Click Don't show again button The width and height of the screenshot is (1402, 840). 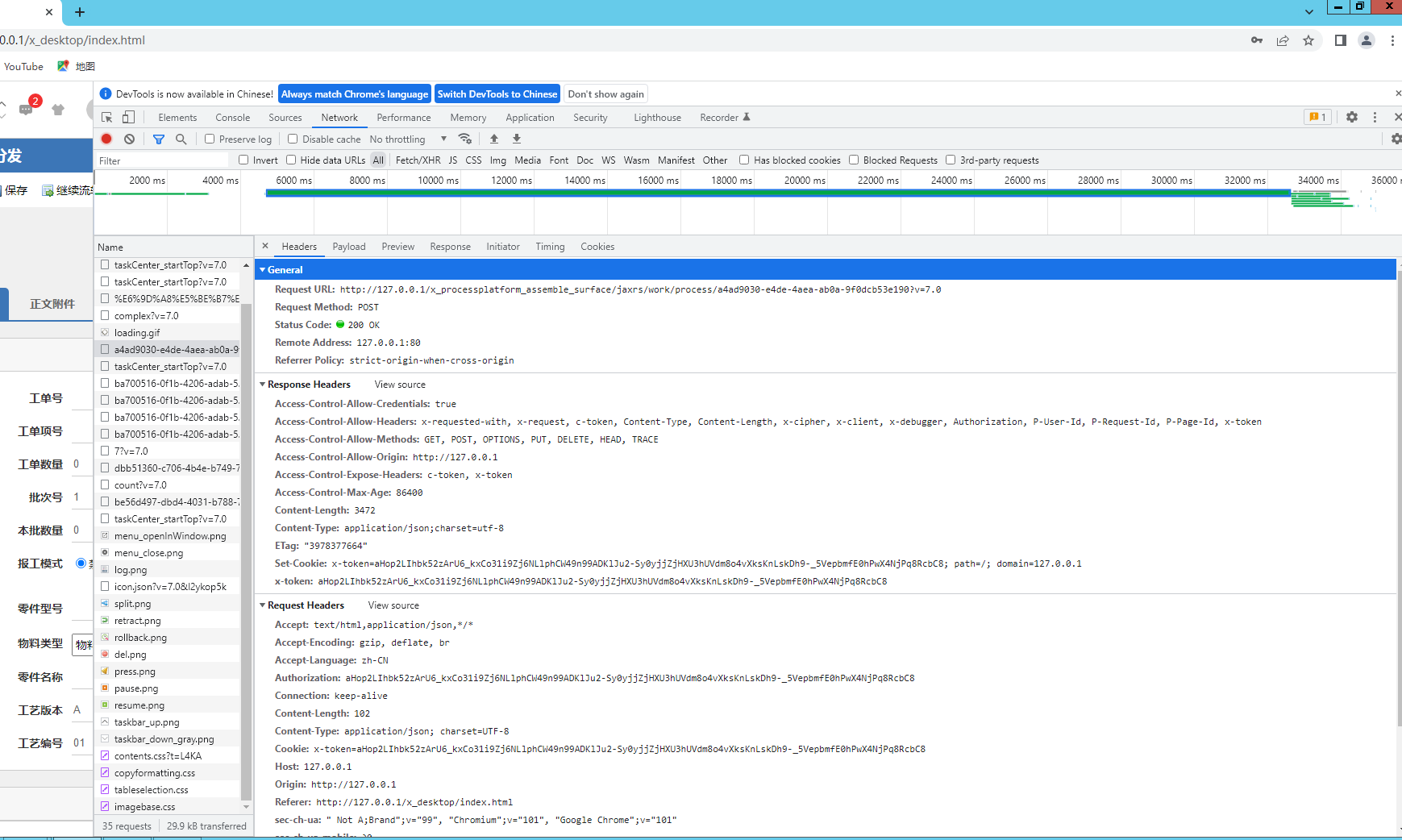point(606,94)
